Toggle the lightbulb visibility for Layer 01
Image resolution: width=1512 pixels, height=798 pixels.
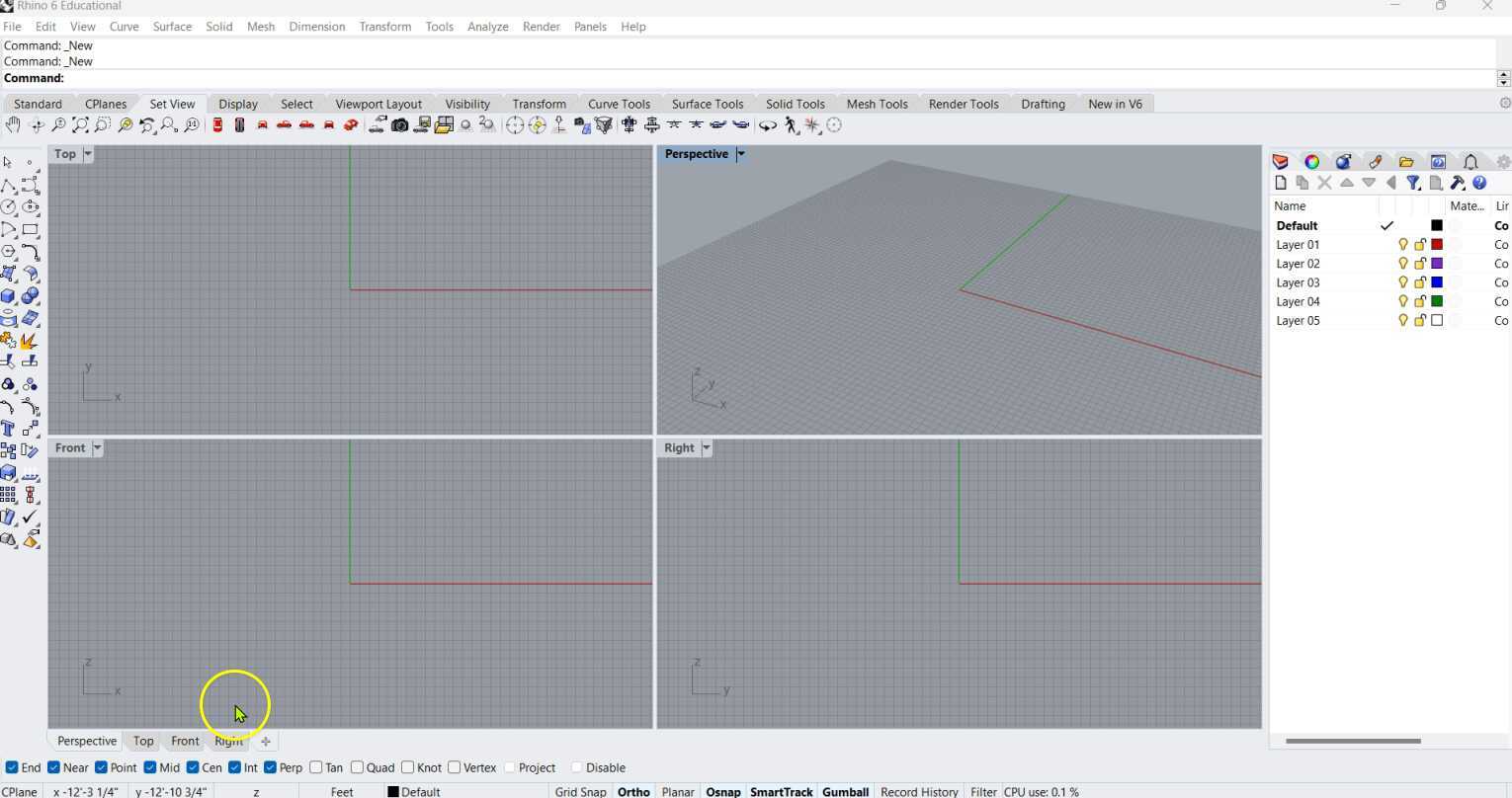1402,244
